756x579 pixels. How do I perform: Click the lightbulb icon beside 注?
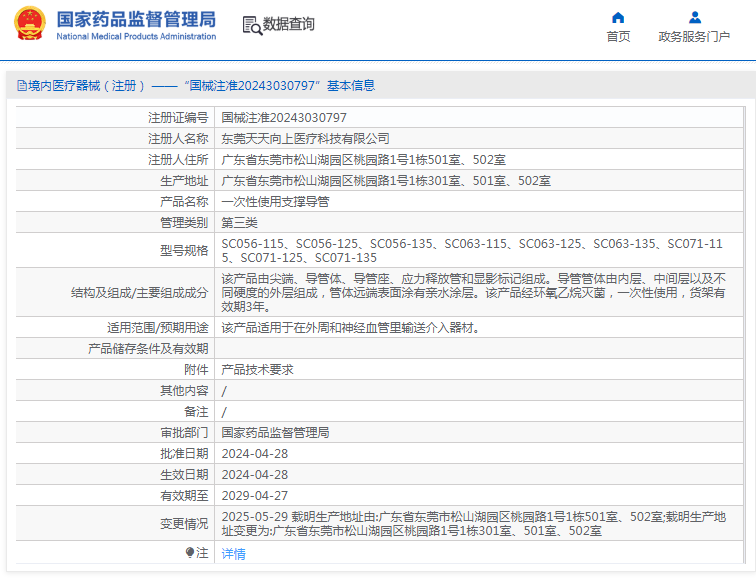coord(190,552)
